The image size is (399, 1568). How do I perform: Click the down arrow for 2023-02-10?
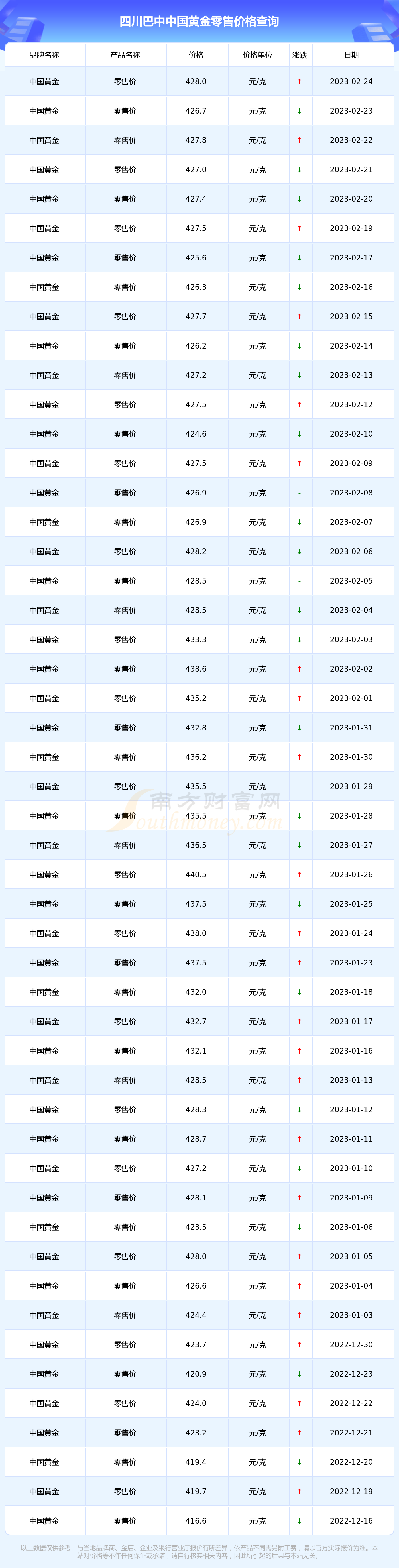pos(299,434)
